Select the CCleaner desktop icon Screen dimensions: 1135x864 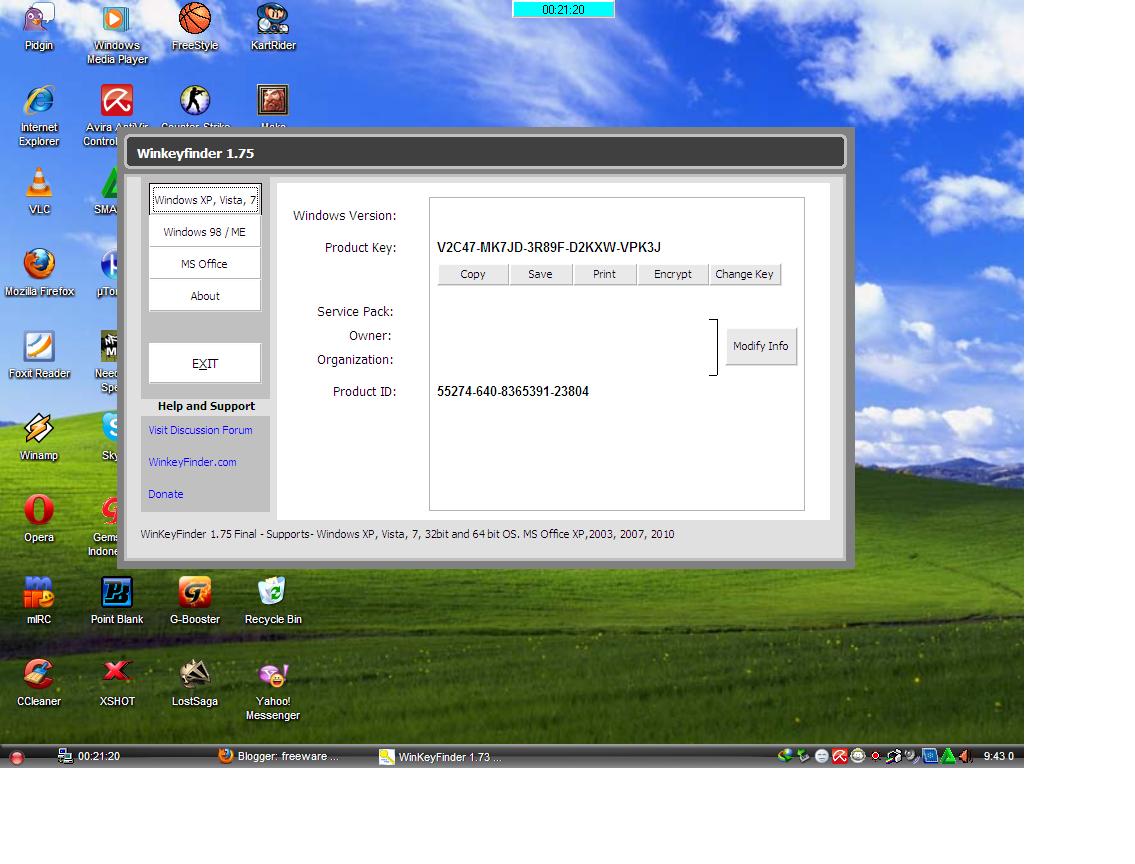39,682
